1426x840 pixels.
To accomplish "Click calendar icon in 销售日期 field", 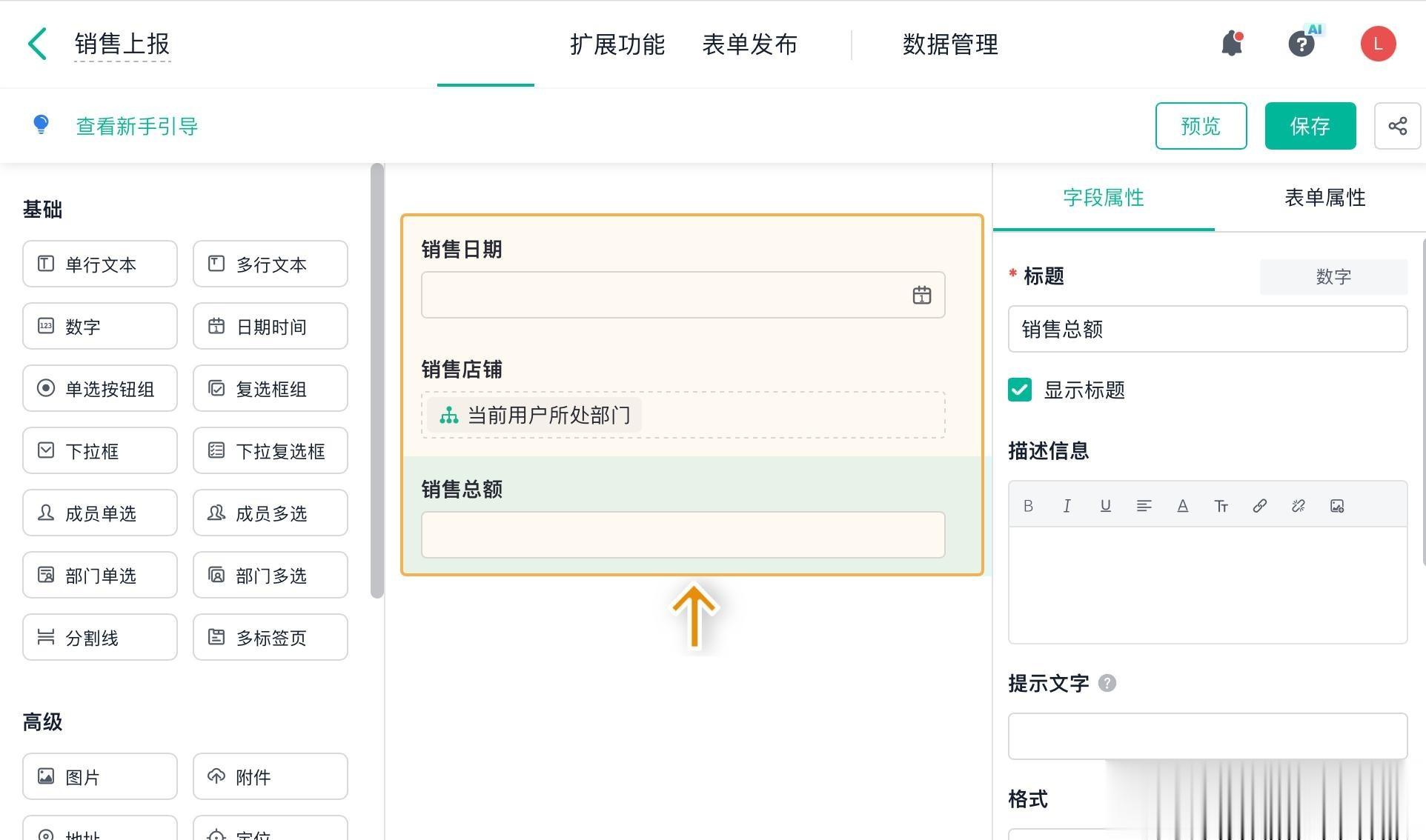I will [921, 295].
